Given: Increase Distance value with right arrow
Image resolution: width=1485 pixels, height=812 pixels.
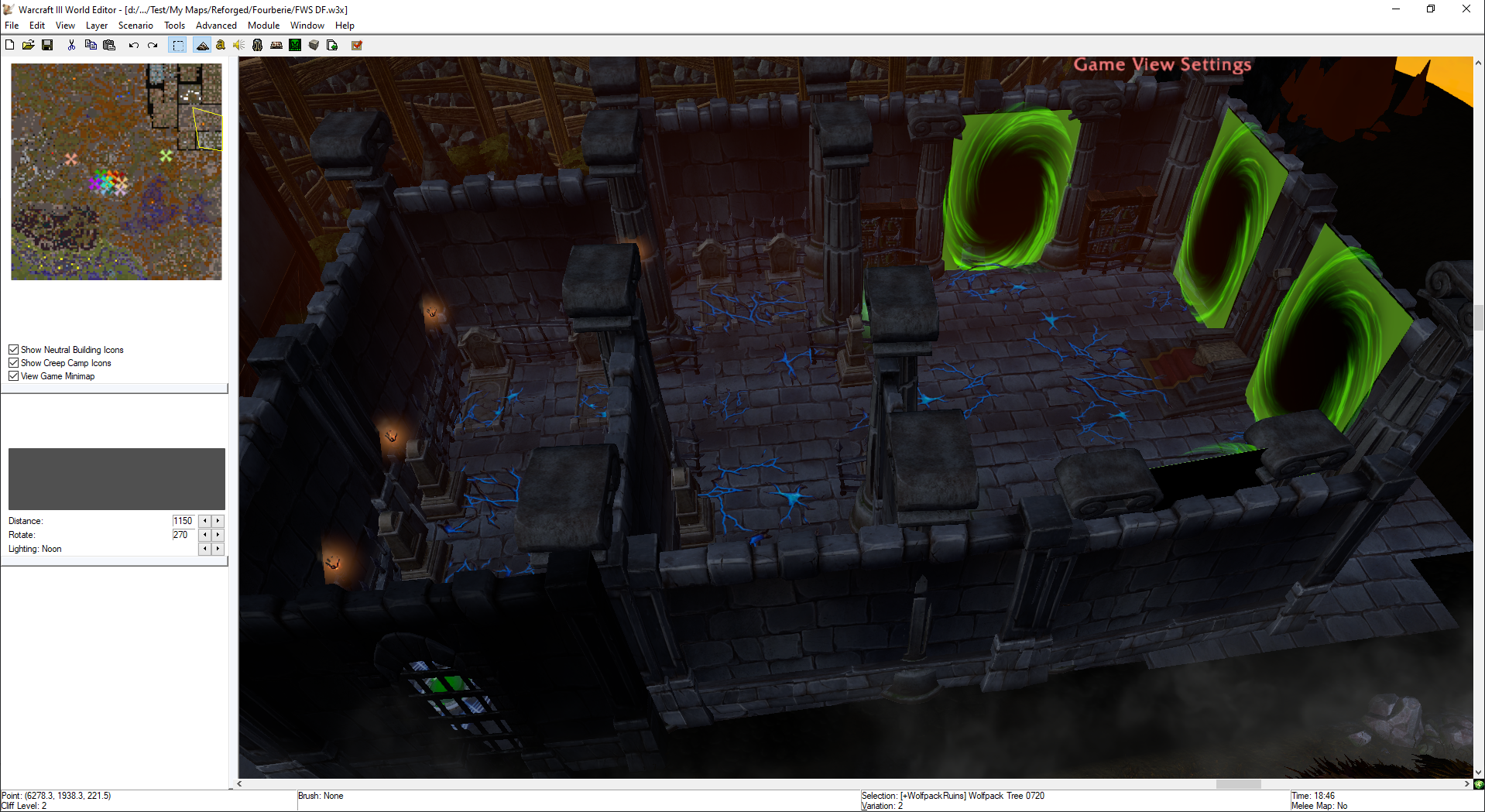Looking at the screenshot, I should [x=218, y=521].
